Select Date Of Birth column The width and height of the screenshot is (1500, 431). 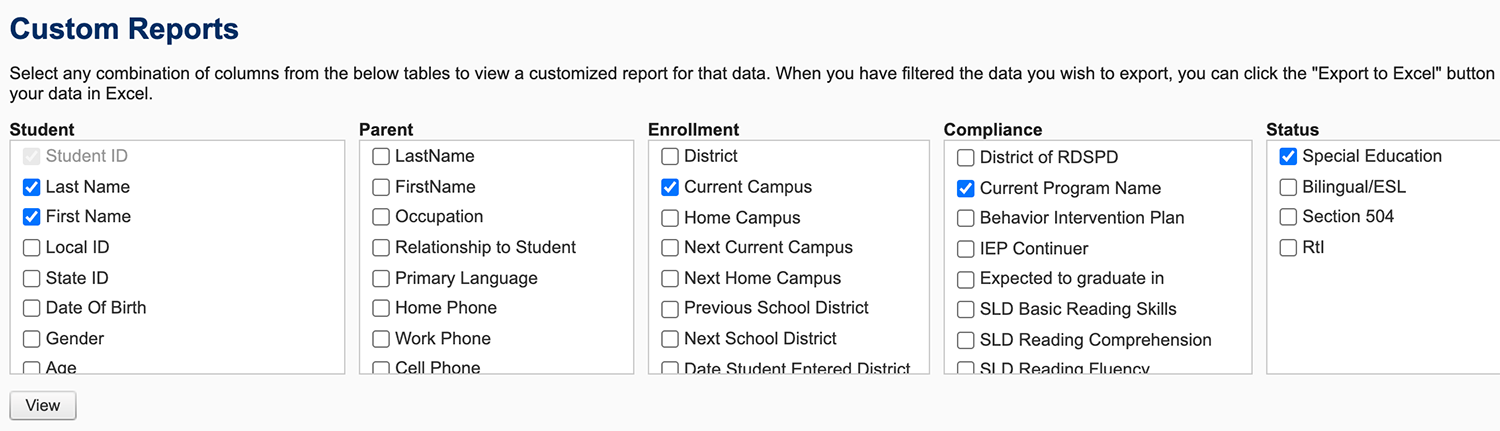[x=32, y=308]
